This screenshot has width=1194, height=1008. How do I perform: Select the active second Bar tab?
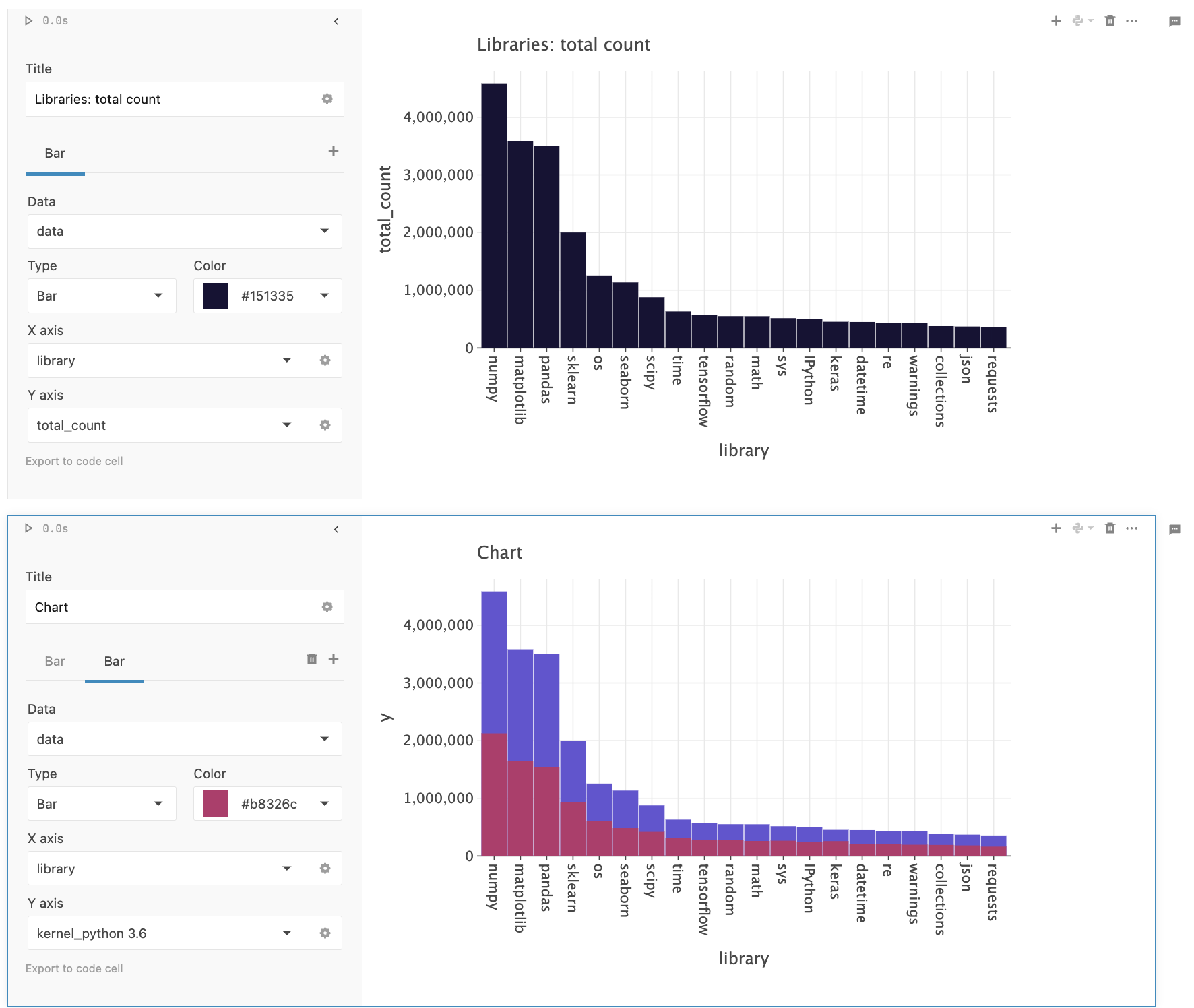click(x=115, y=662)
